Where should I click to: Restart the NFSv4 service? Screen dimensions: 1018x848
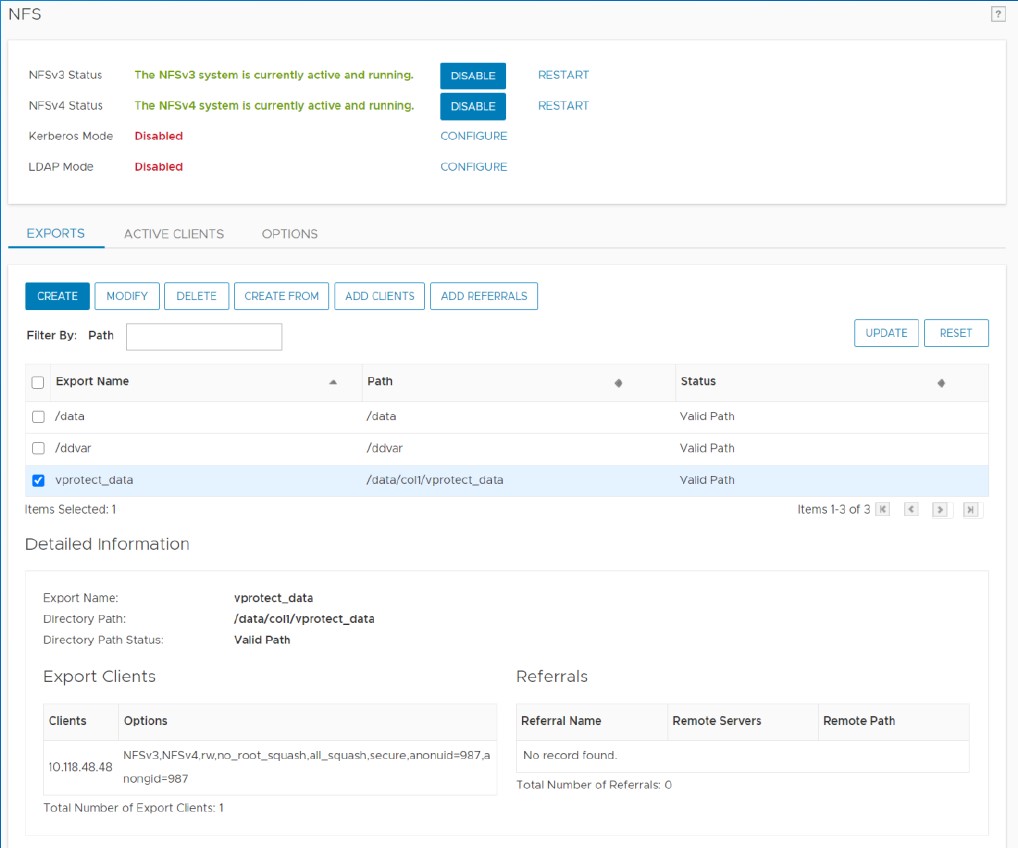pyautogui.click(x=563, y=106)
